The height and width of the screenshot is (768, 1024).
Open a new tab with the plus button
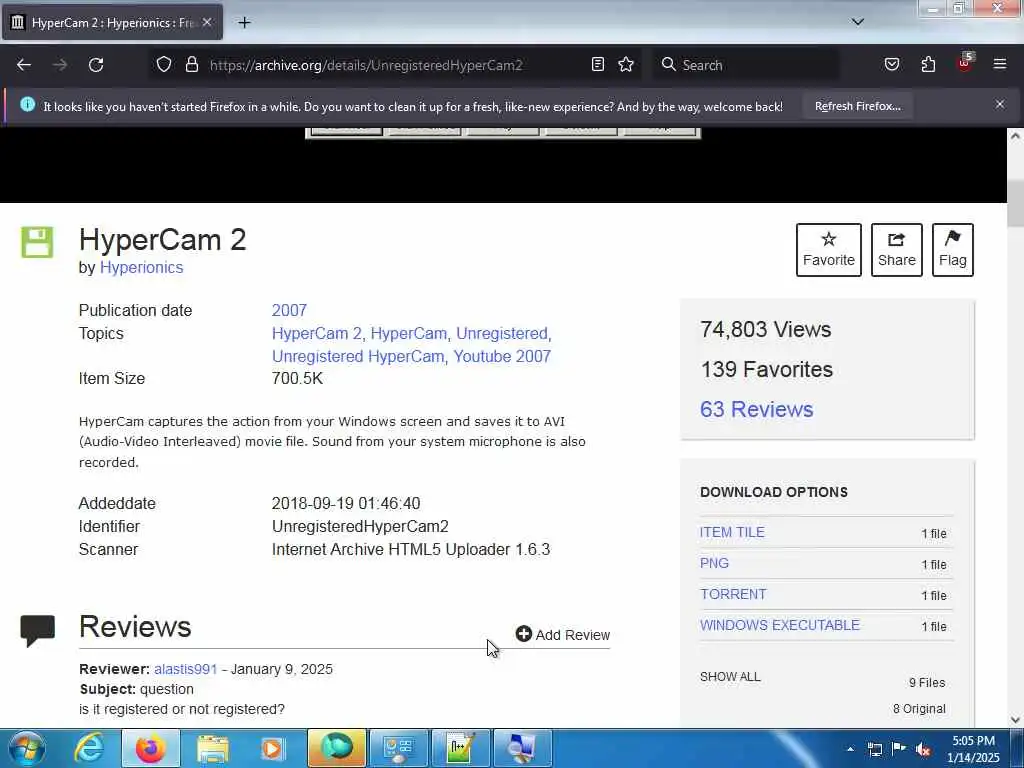tap(244, 23)
